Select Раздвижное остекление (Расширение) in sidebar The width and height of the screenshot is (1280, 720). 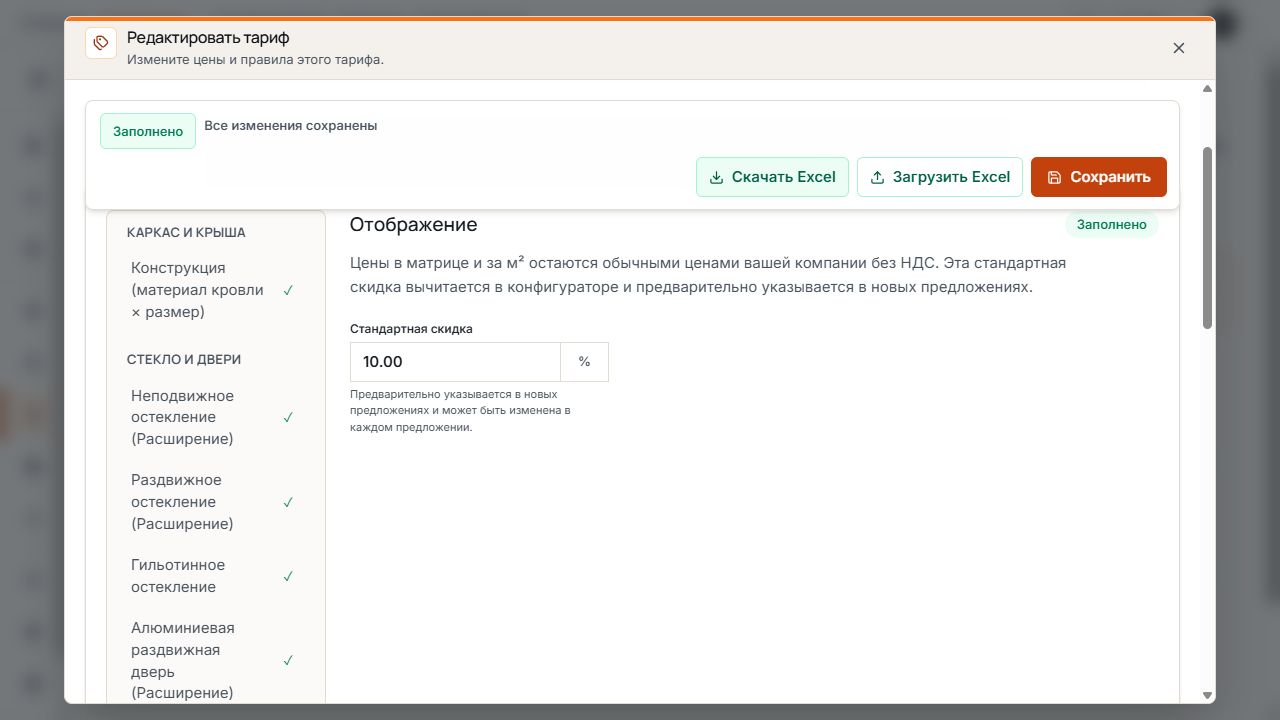pos(216,502)
